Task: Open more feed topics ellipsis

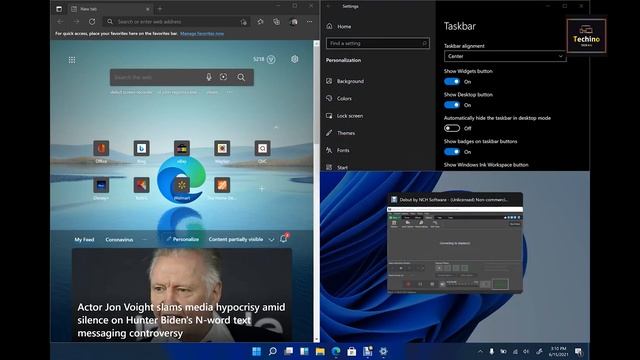Action: pyautogui.click(x=144, y=239)
